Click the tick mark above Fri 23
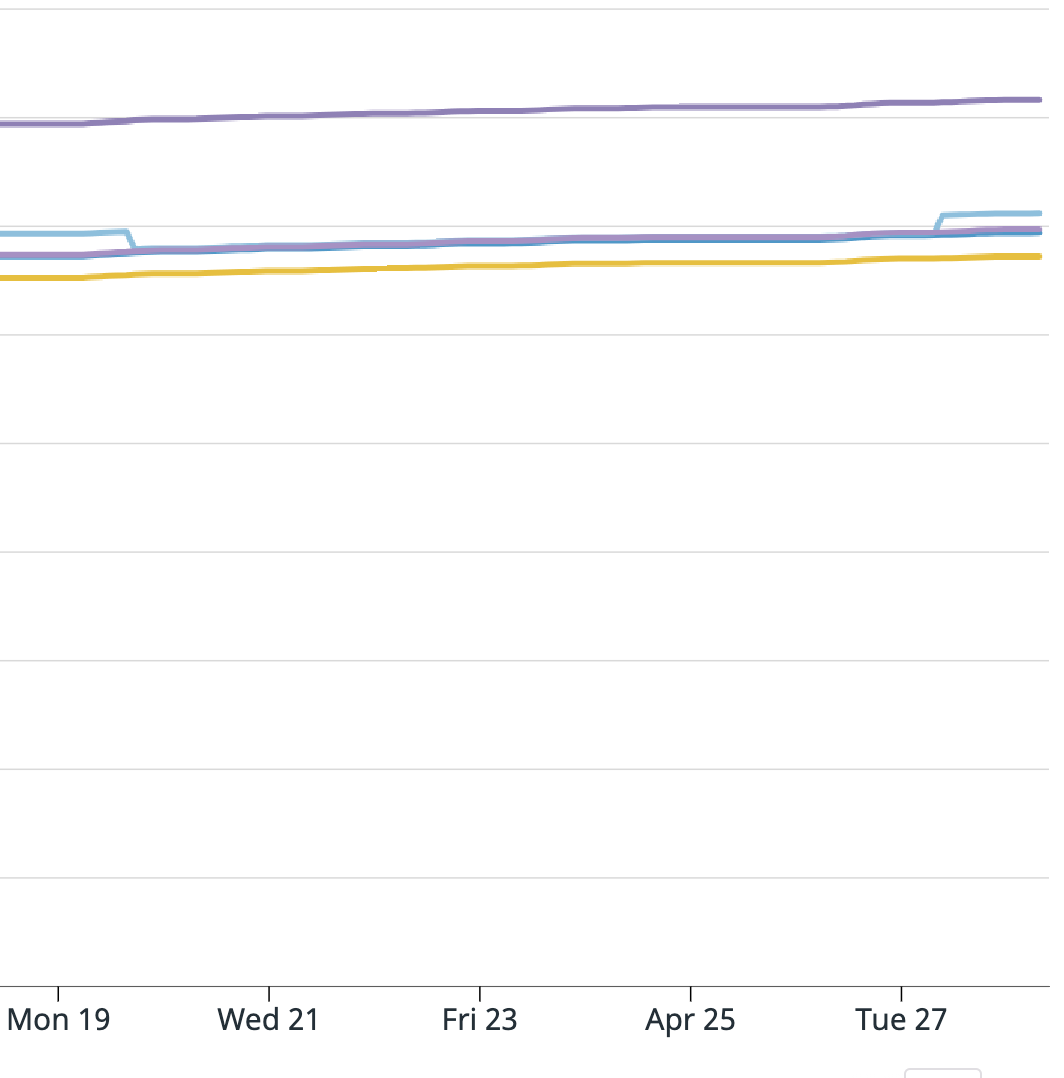 point(480,993)
